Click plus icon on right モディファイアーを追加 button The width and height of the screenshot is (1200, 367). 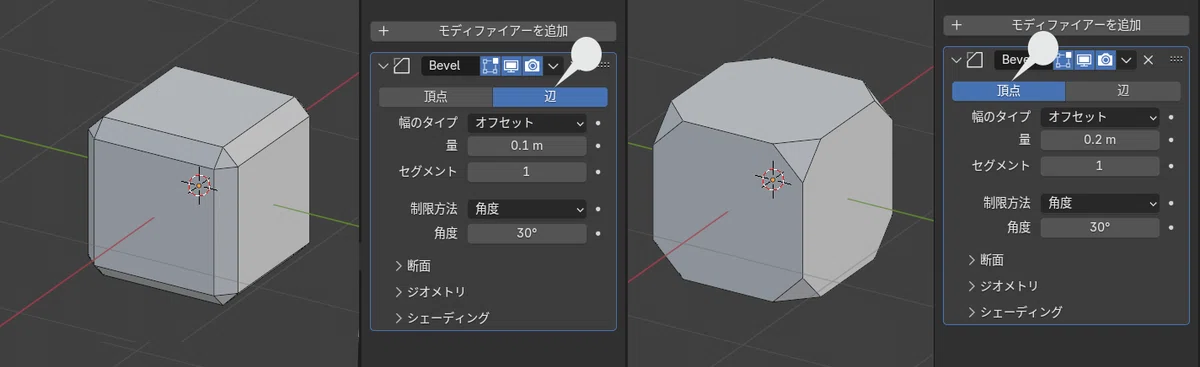(957, 25)
